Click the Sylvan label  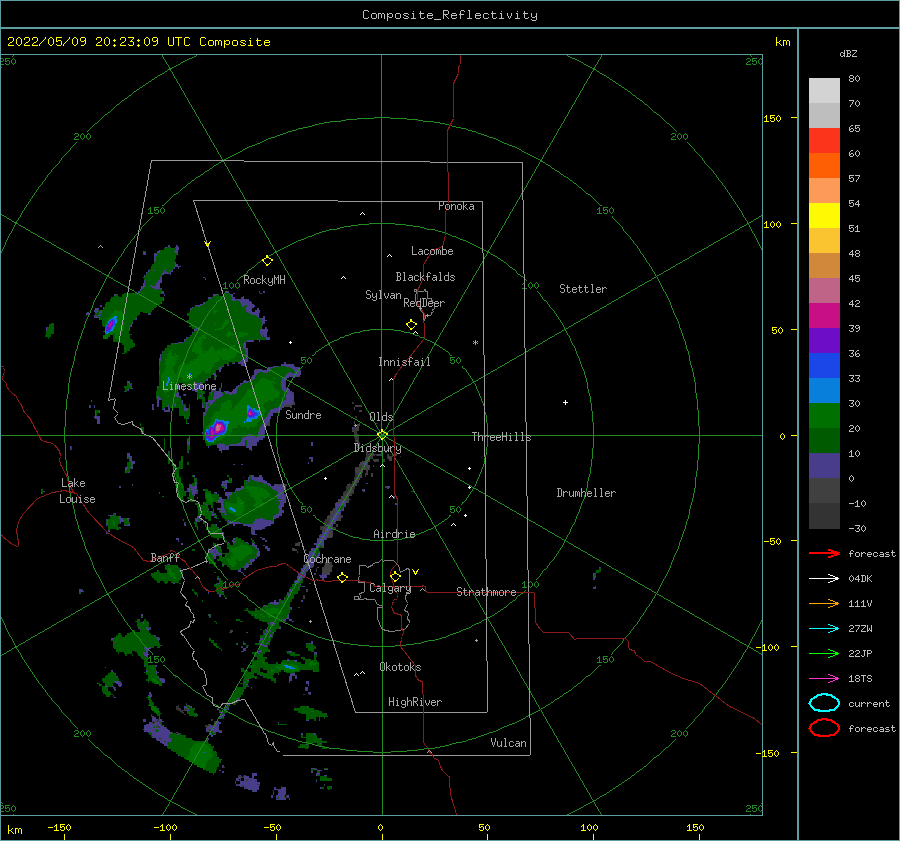coord(383,295)
